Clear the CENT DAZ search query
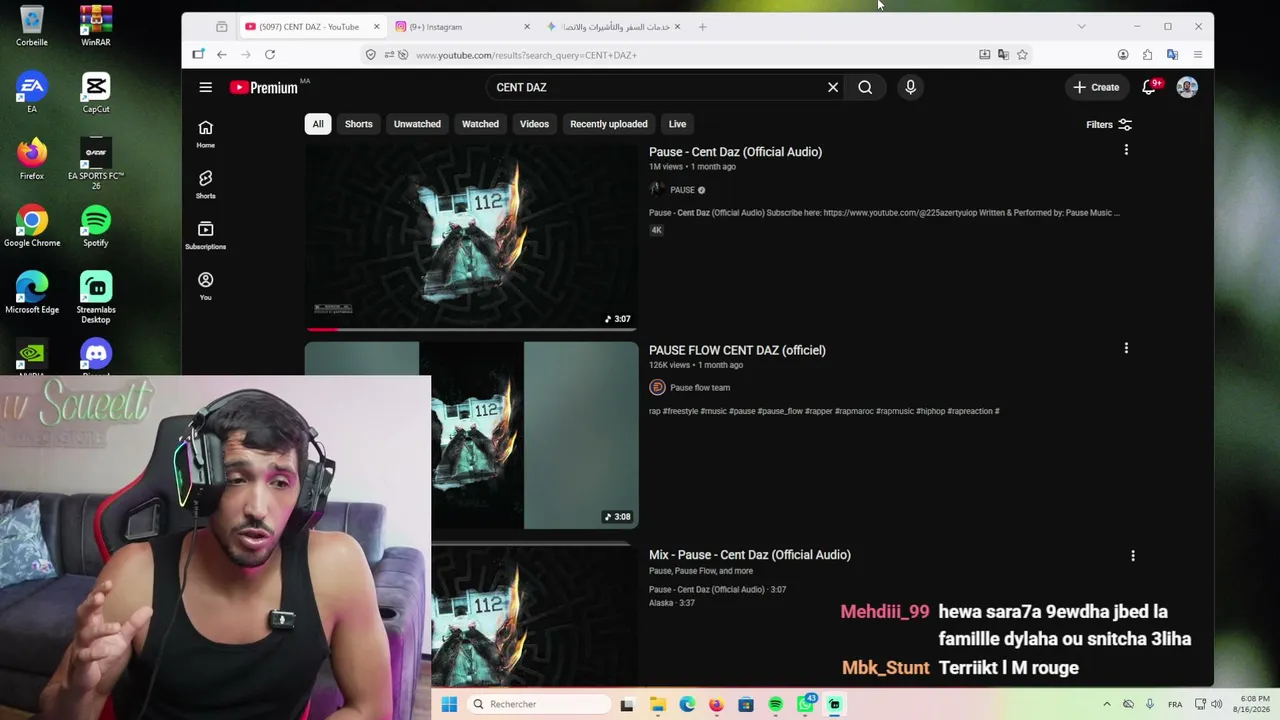Viewport: 1280px width, 720px height. (833, 87)
